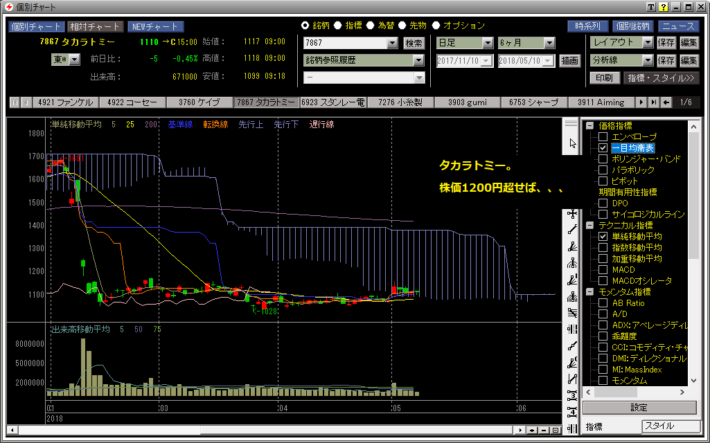
Task: Click the 印刷 print button
Action: pos(604,78)
